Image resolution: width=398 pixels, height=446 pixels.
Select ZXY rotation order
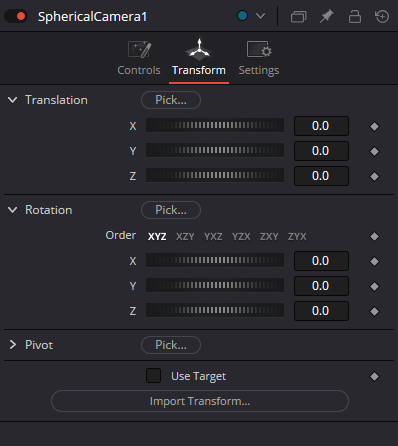pos(269,236)
